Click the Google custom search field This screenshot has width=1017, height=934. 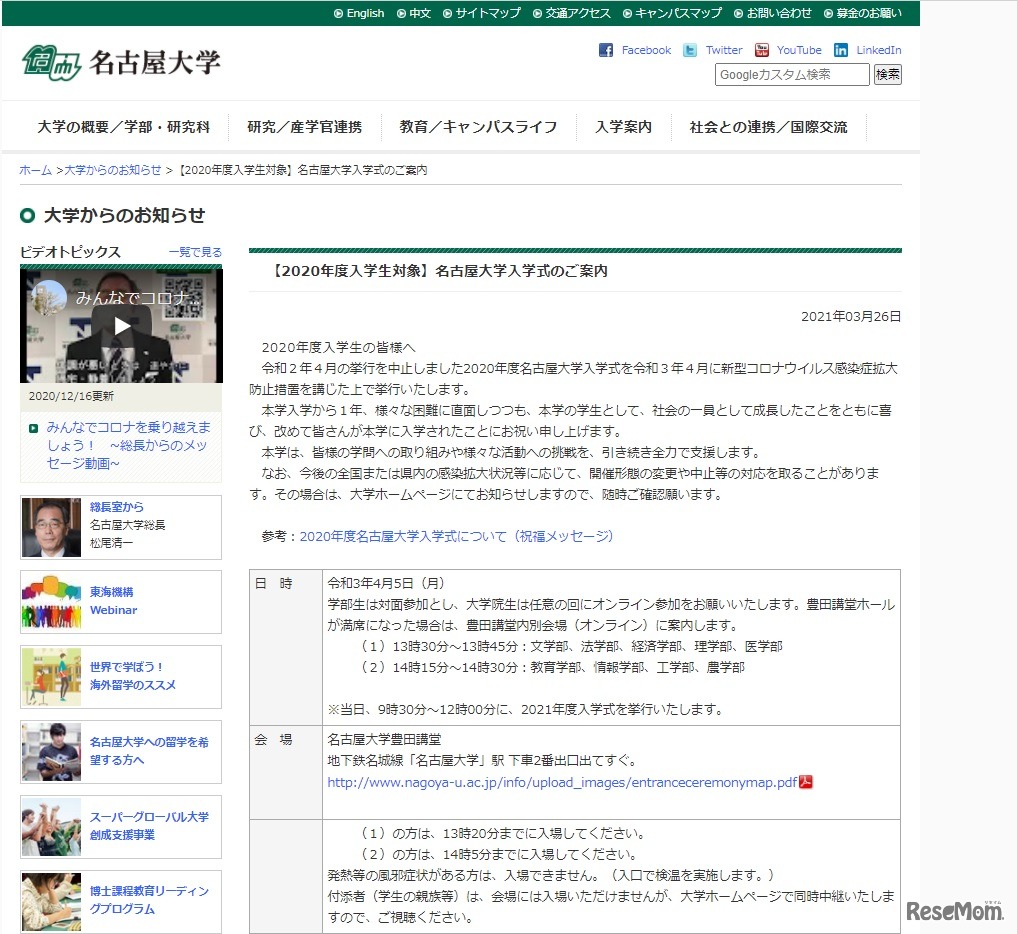tap(791, 75)
